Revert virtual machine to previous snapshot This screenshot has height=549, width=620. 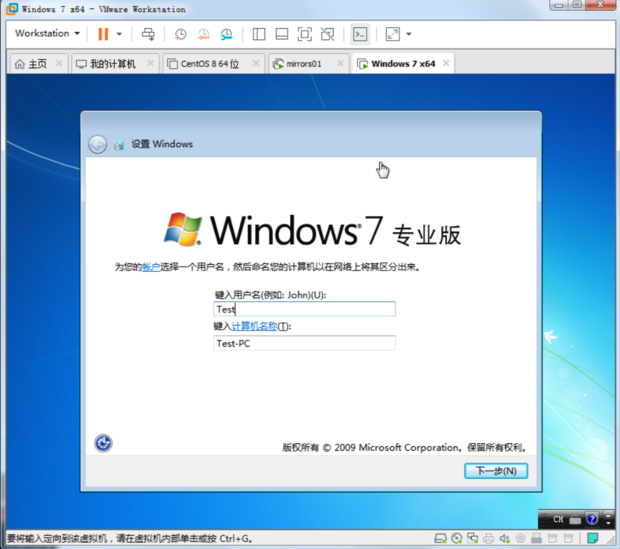pos(204,34)
